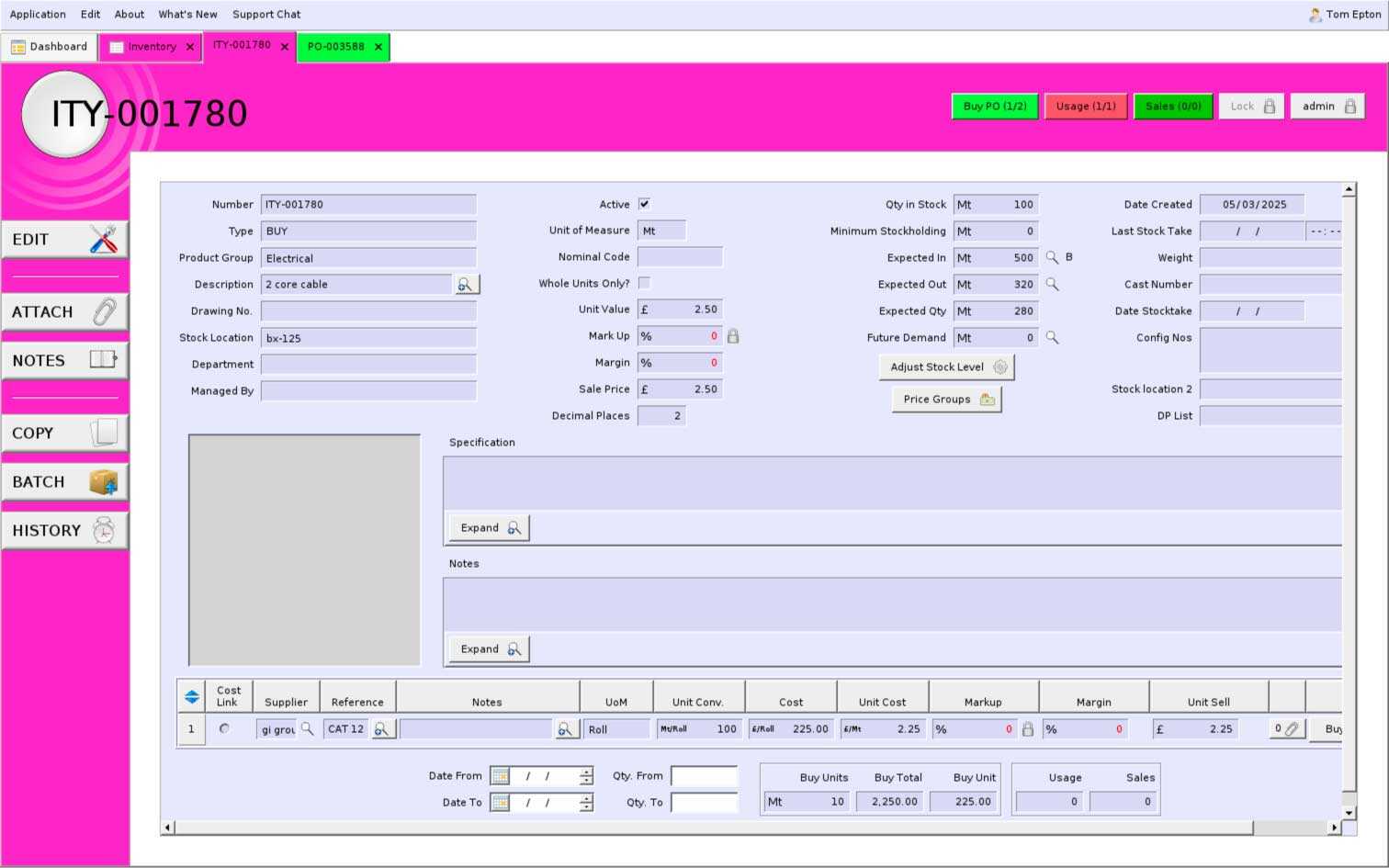Open the Date From calendar picker
The image size is (1389, 868).
click(x=500, y=776)
